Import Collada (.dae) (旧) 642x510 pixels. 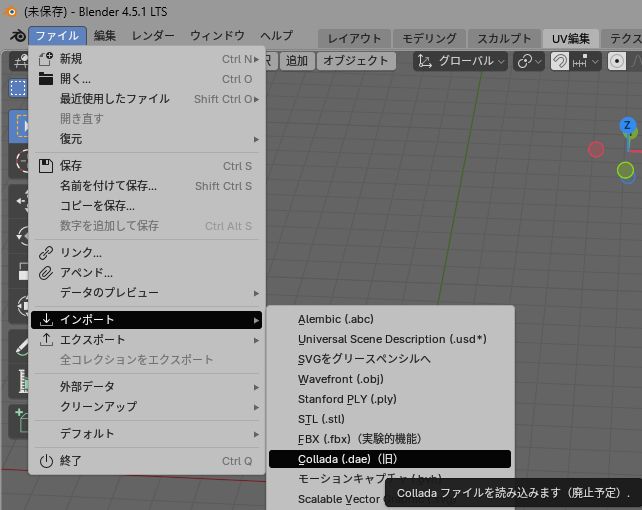point(390,459)
